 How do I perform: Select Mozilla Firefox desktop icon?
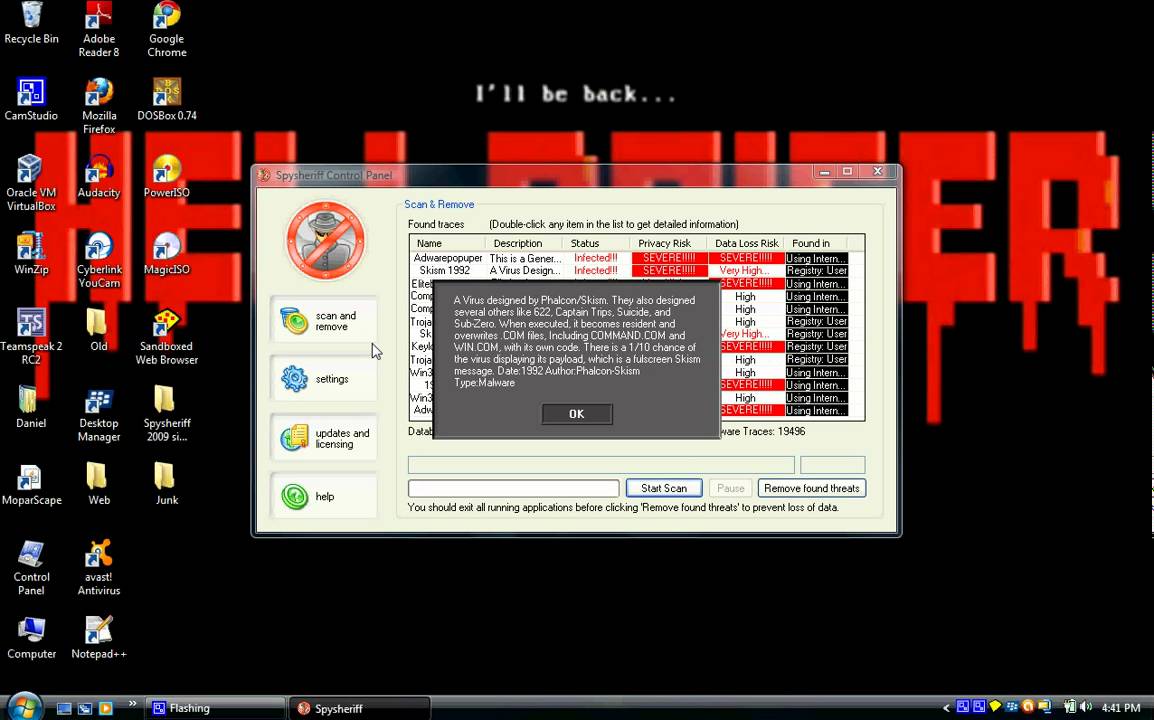click(x=99, y=107)
